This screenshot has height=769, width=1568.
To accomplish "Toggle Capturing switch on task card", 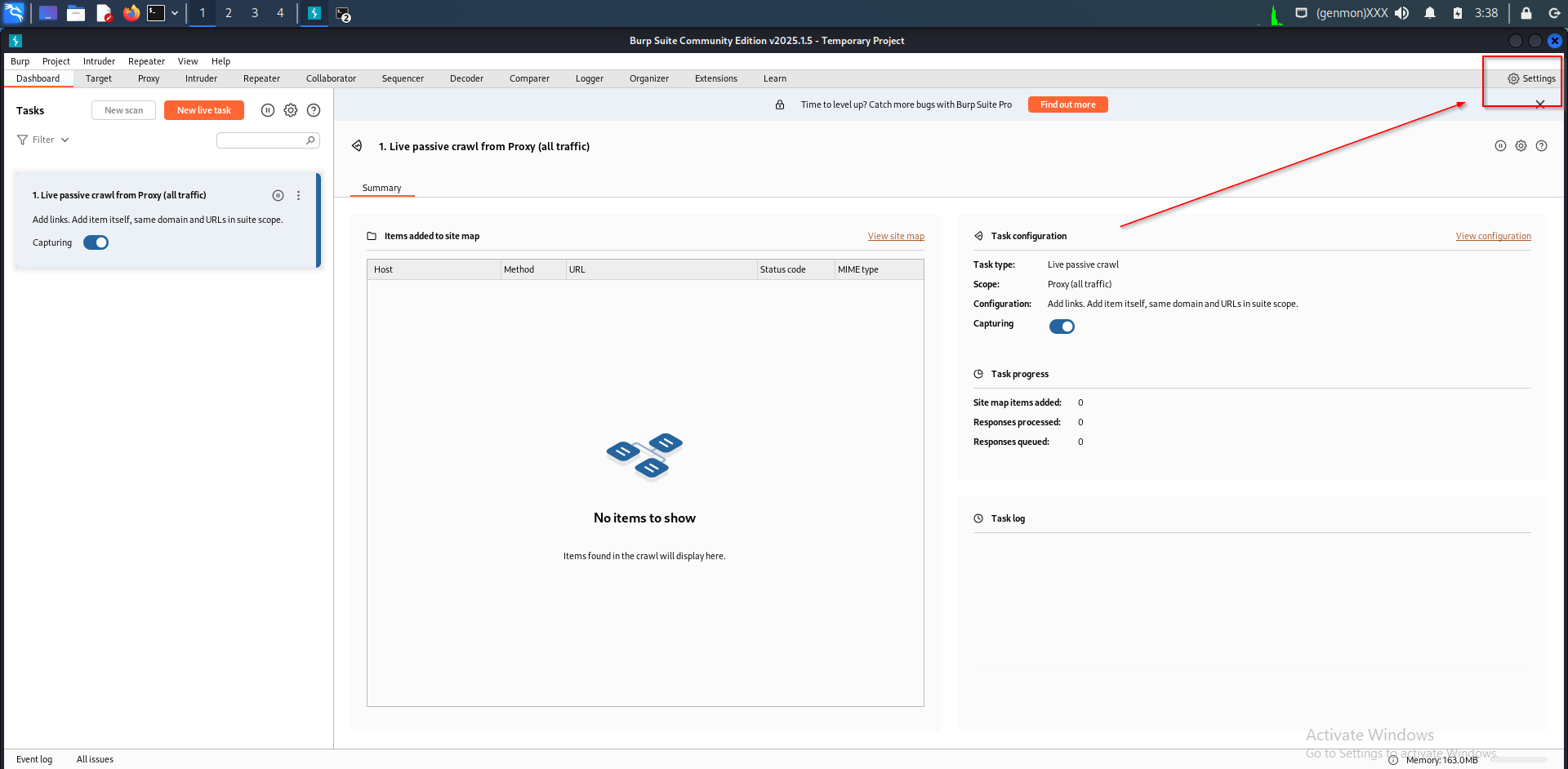I will pyautogui.click(x=96, y=242).
